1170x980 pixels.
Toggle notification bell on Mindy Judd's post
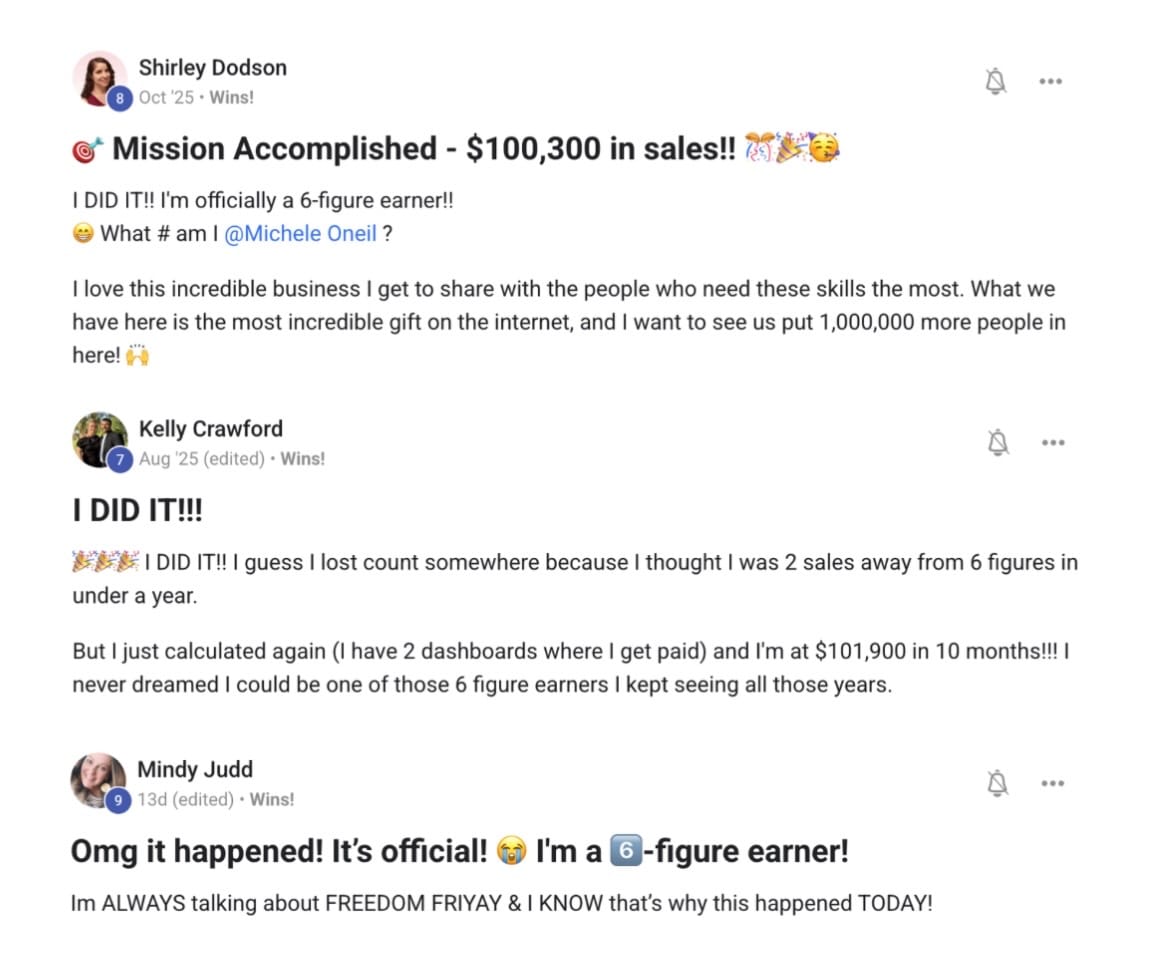click(x=998, y=783)
